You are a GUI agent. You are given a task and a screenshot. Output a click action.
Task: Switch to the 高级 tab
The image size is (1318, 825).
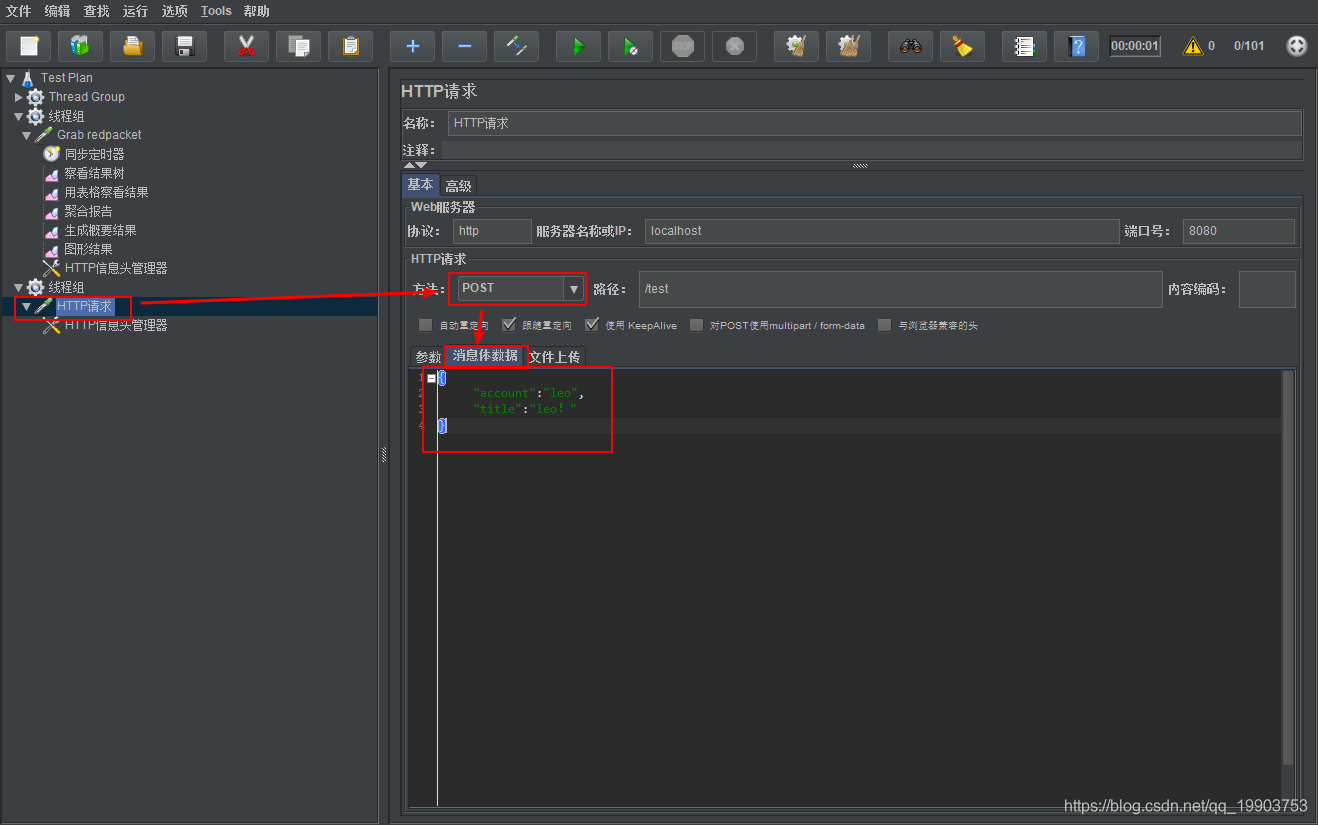click(x=458, y=186)
